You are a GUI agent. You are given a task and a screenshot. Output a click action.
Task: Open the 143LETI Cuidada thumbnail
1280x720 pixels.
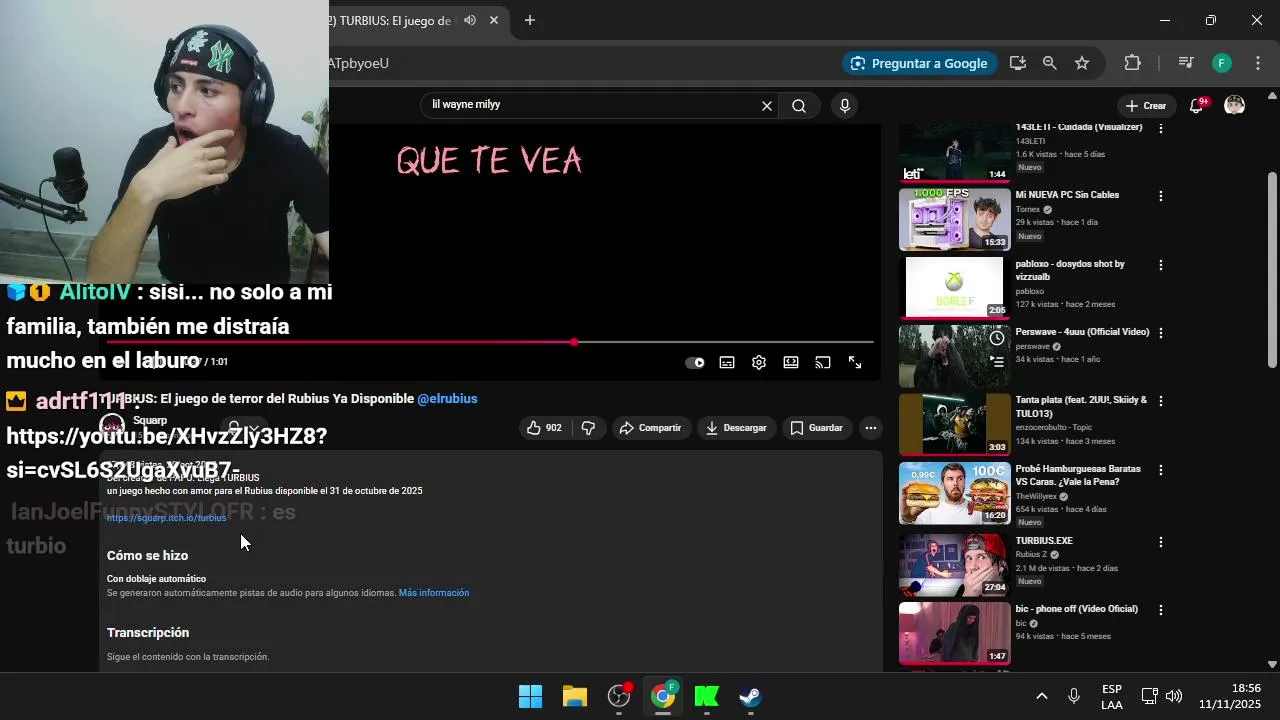(954, 153)
